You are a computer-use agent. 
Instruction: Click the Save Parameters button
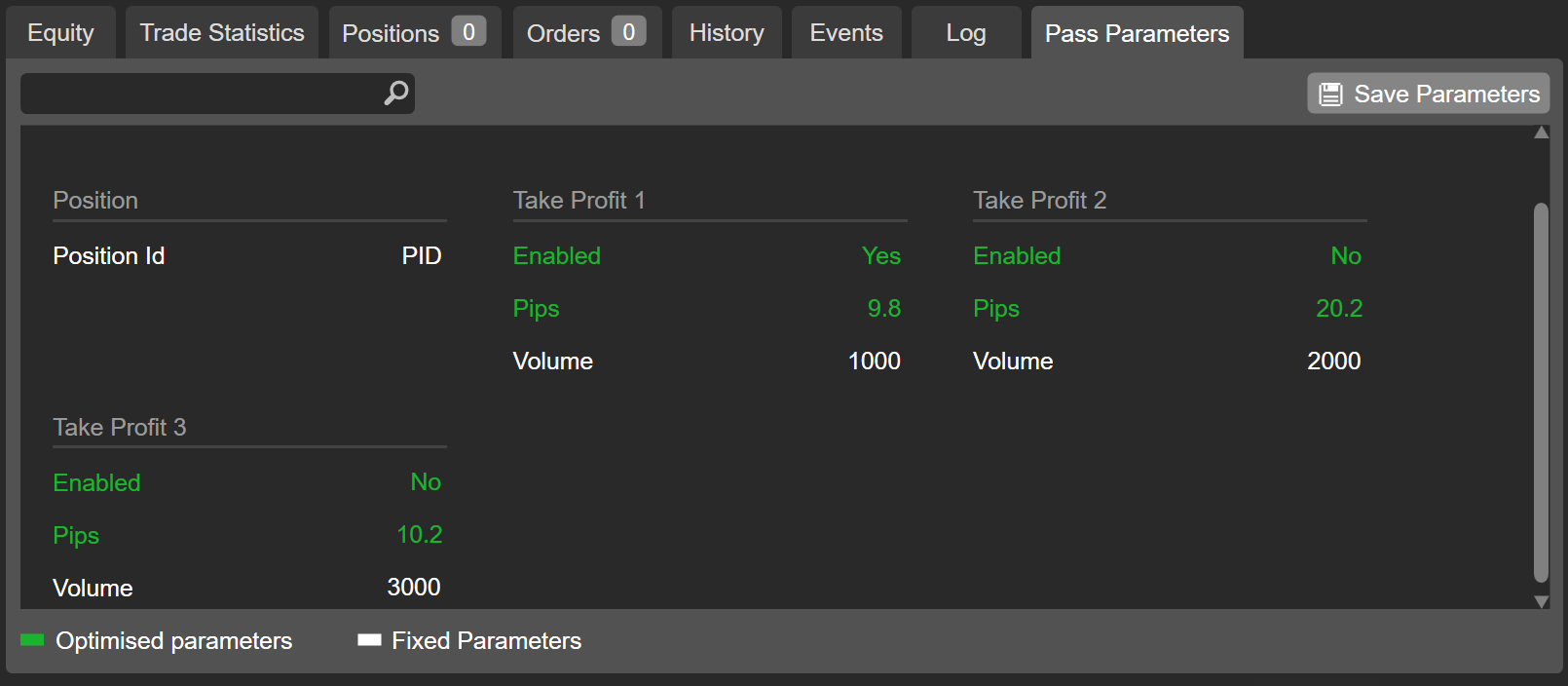pos(1428,94)
